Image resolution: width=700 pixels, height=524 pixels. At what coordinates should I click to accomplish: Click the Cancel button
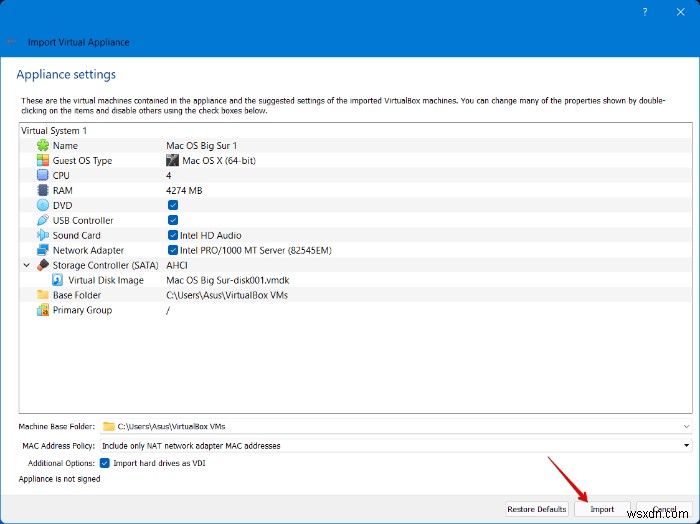pos(664,509)
